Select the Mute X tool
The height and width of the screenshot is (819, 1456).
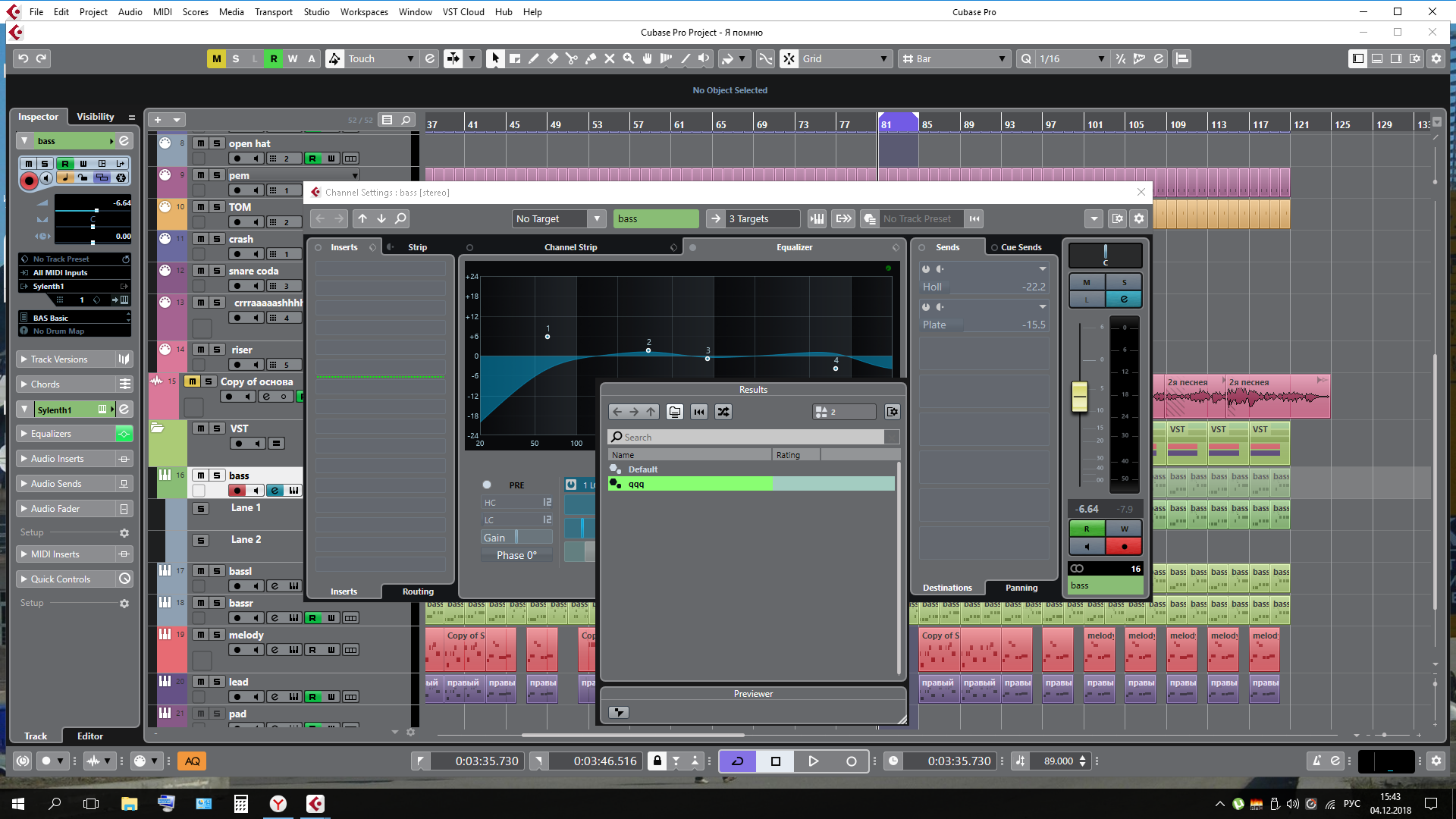609,58
